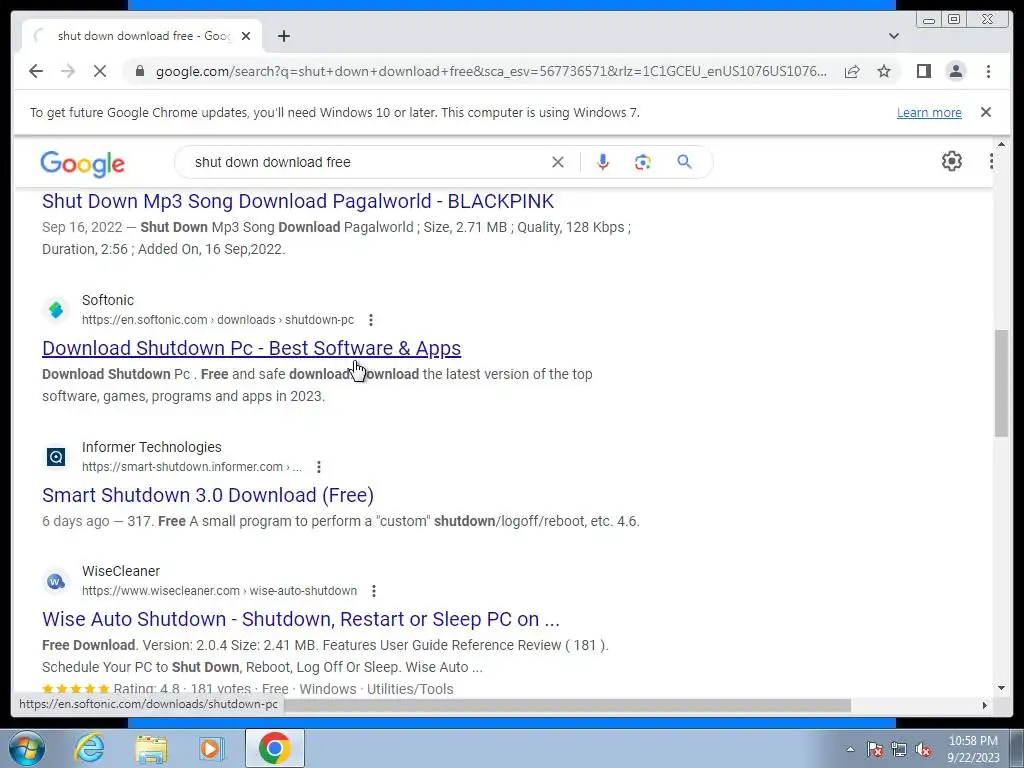Click the horizontal scroll right arrow
1024x768 pixels.
click(985, 705)
